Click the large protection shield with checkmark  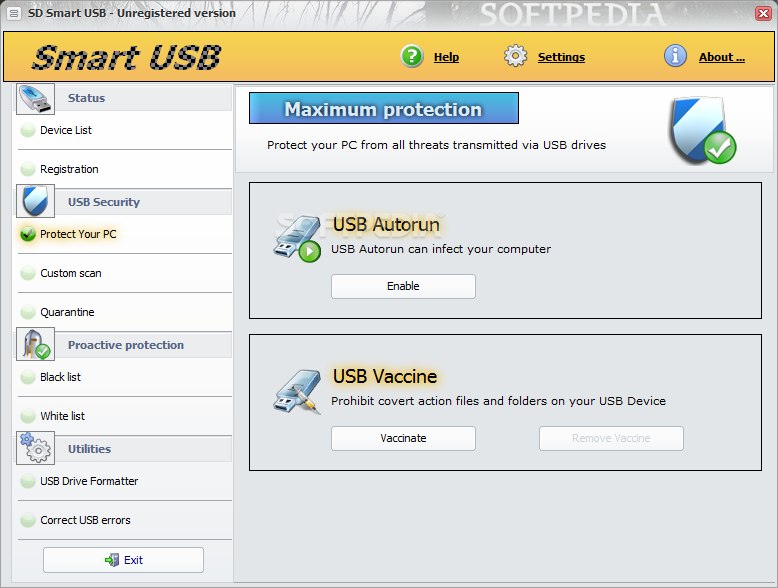click(x=703, y=131)
